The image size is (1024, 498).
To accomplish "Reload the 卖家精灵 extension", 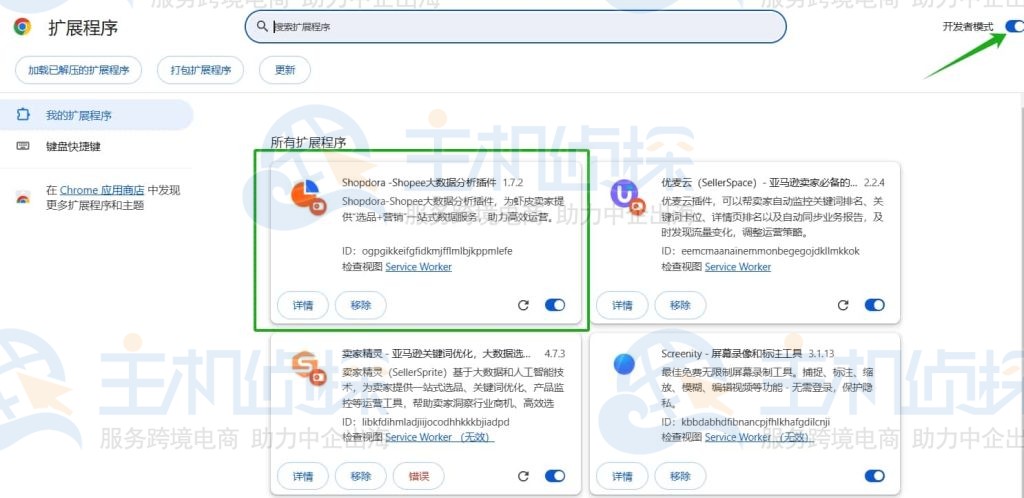I will pyautogui.click(x=523, y=476).
